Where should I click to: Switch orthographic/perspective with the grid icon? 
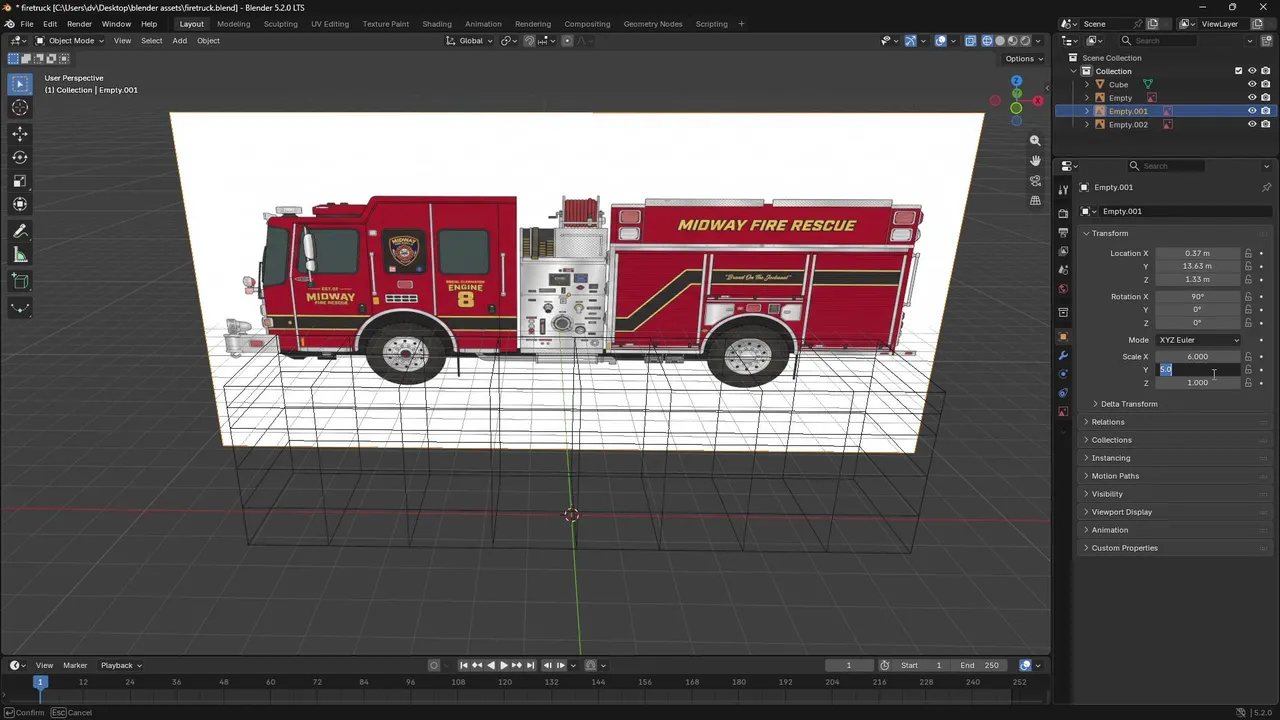point(1035,200)
